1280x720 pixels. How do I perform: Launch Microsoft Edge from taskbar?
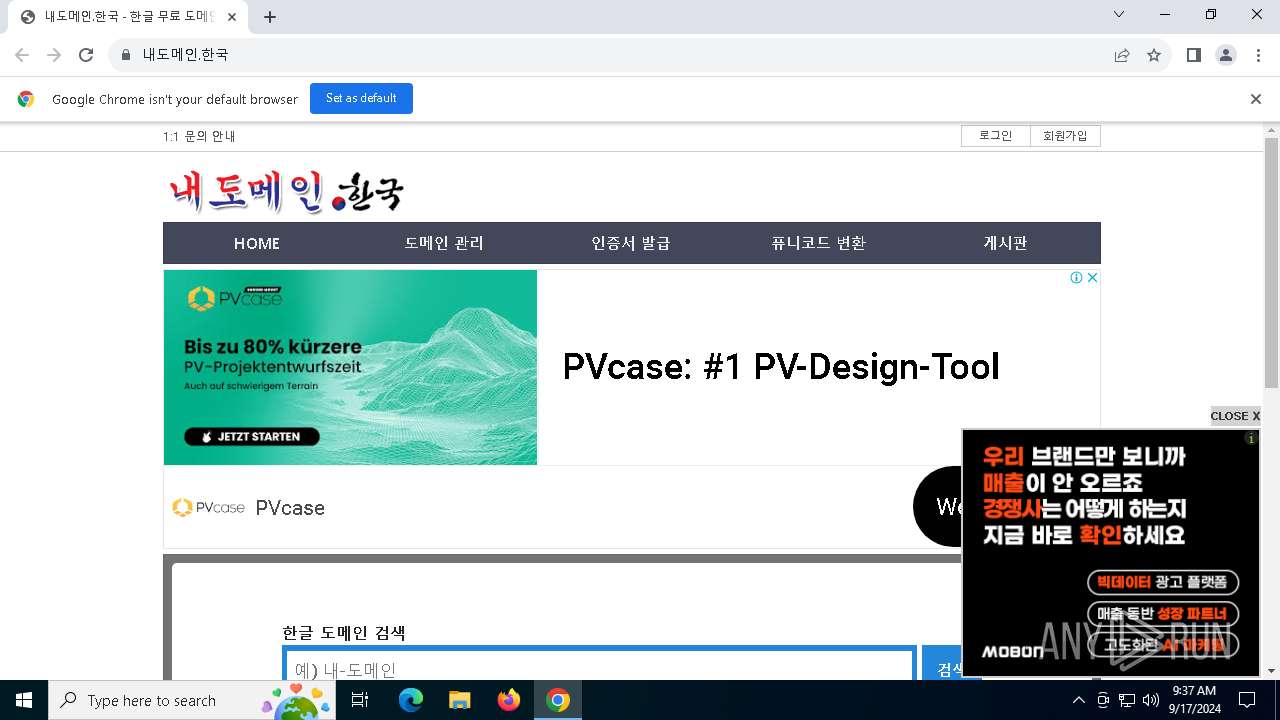(x=411, y=700)
